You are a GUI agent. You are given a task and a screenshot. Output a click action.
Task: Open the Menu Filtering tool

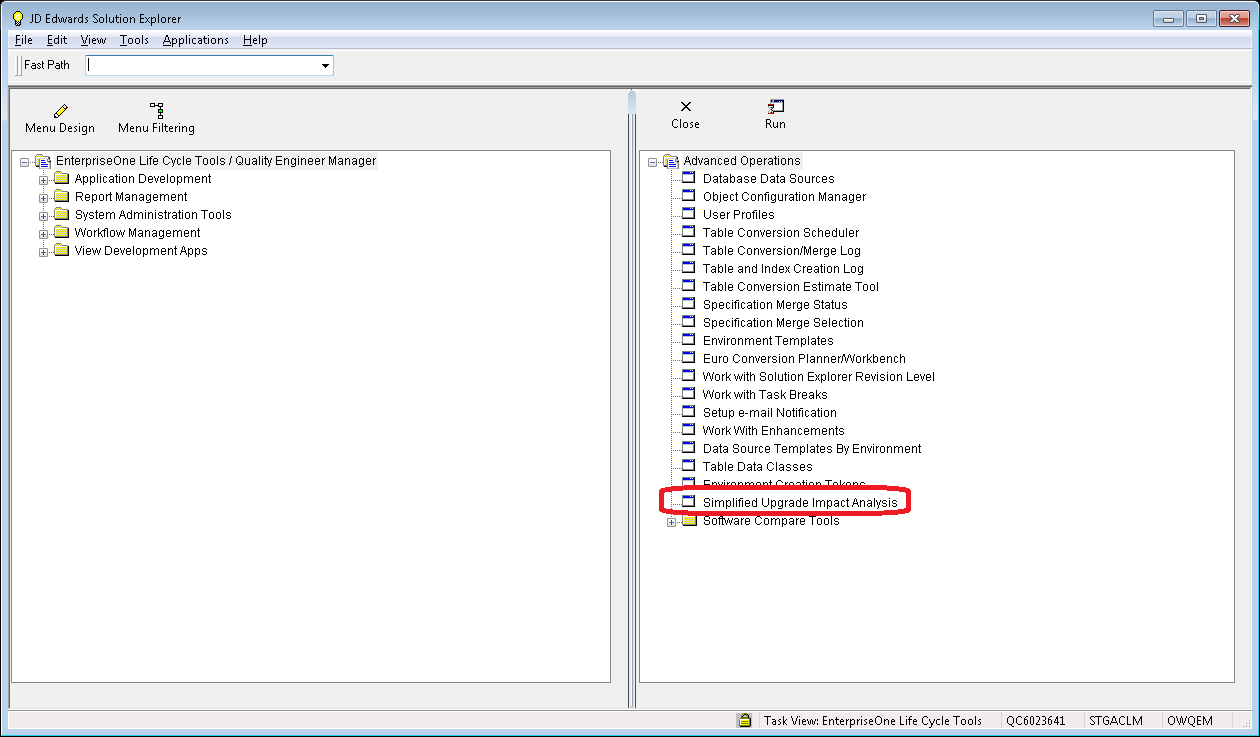156,118
